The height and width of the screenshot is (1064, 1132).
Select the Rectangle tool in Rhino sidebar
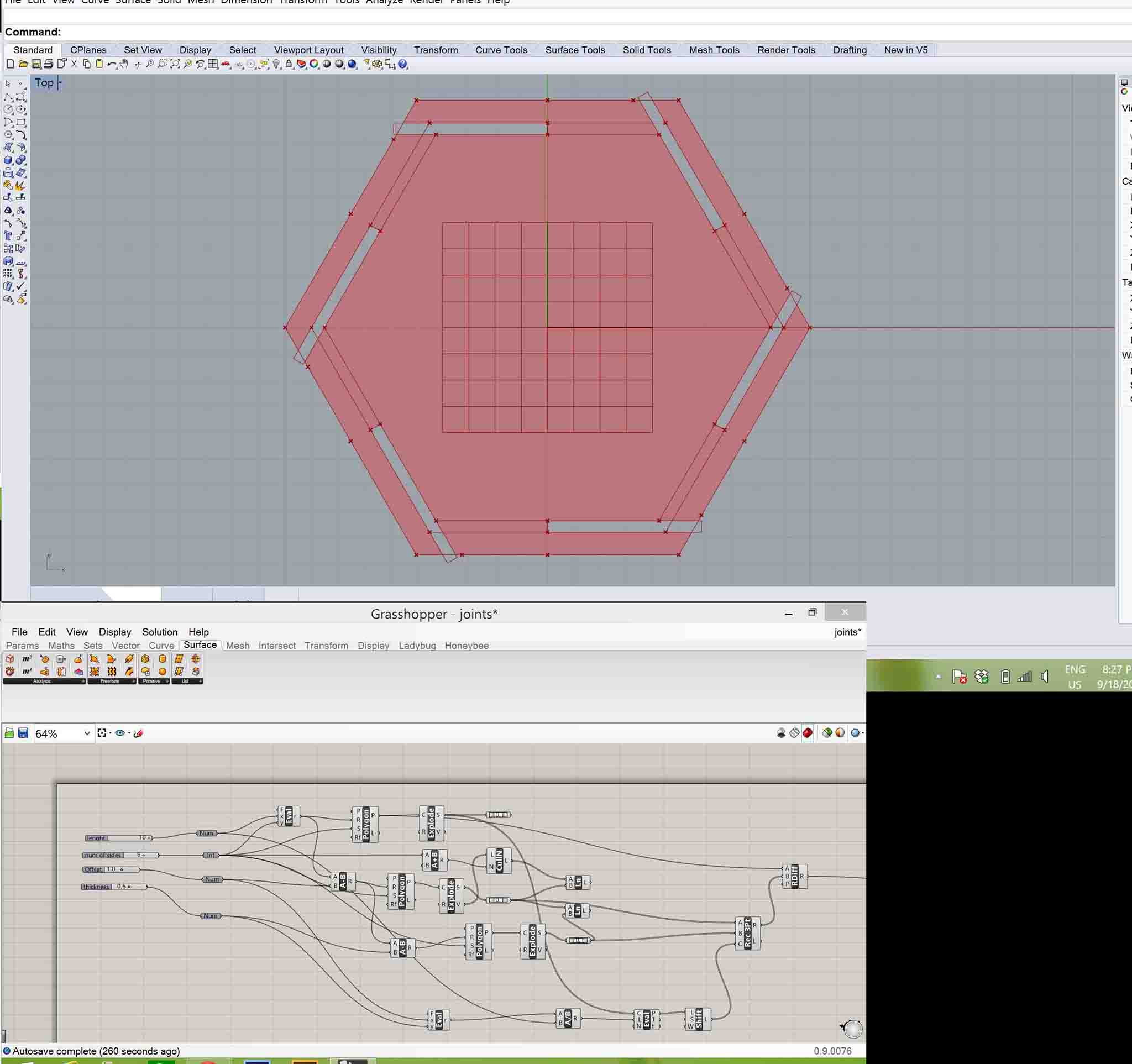20,122
